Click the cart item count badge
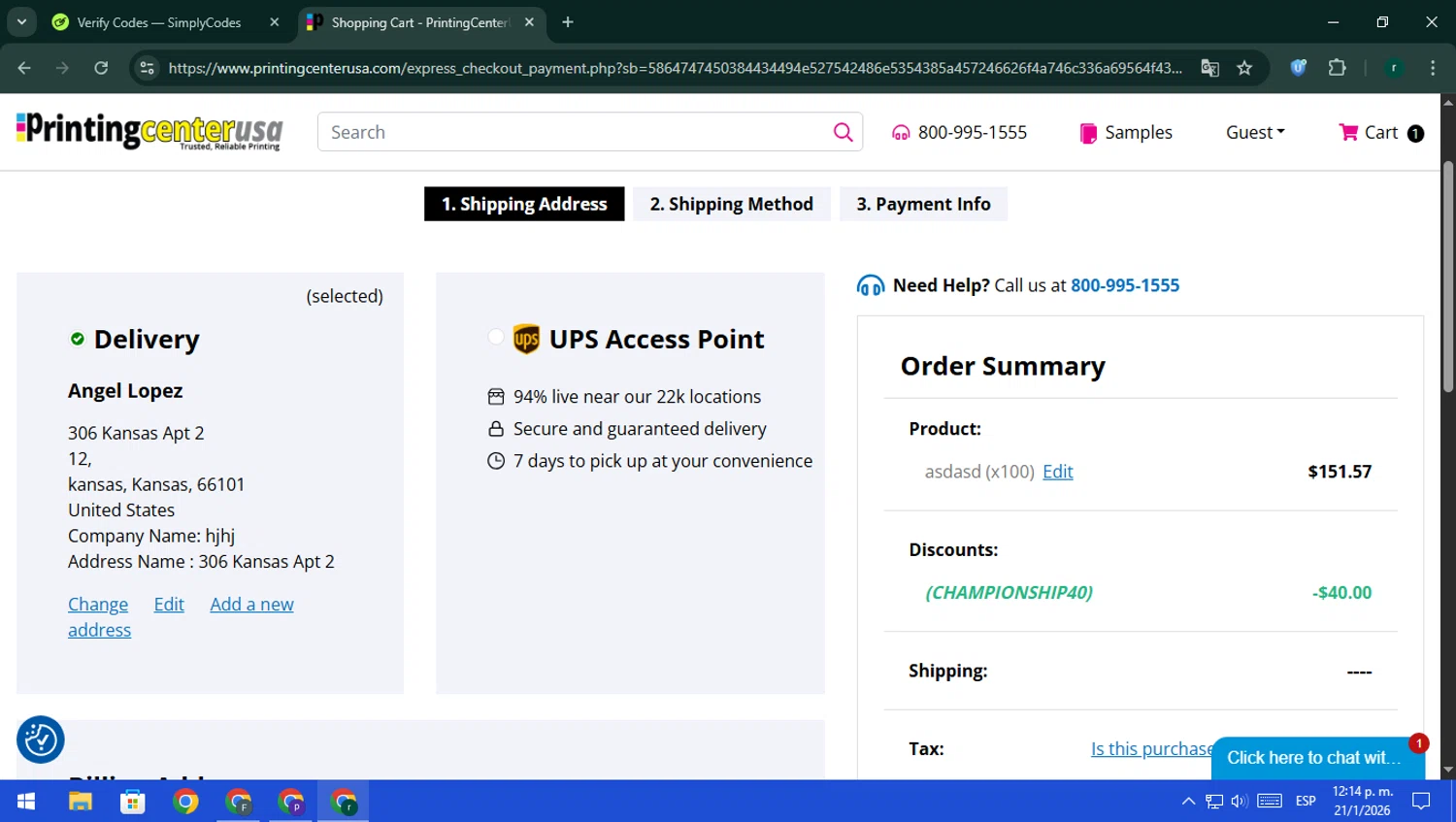1456x822 pixels. coord(1415,134)
